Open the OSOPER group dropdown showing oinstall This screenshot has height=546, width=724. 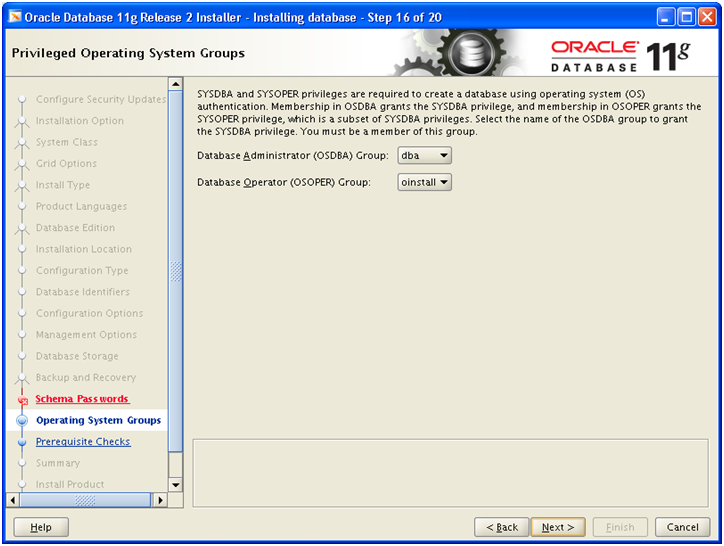point(424,182)
